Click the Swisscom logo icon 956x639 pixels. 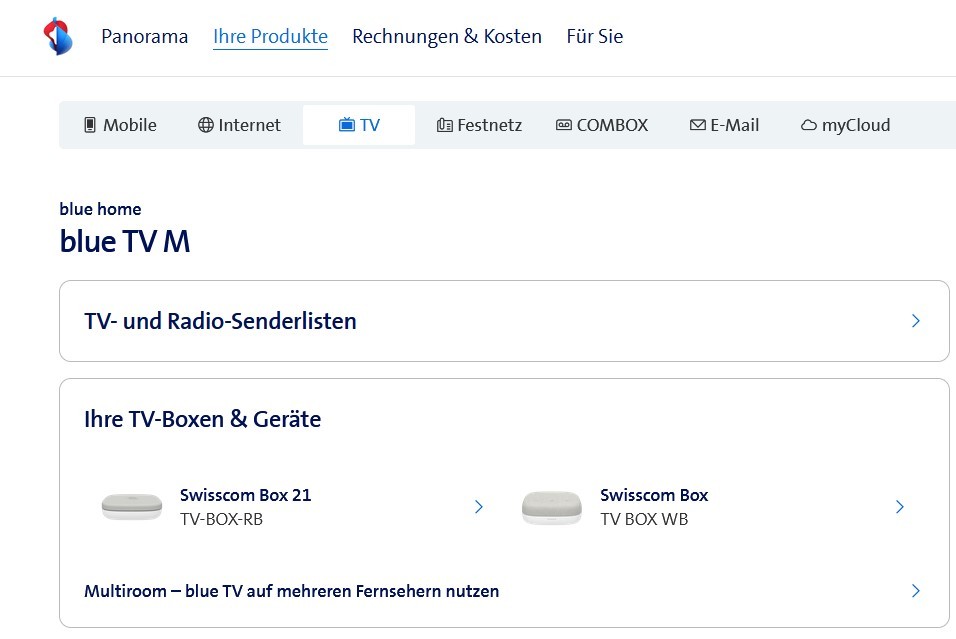click(x=58, y=37)
